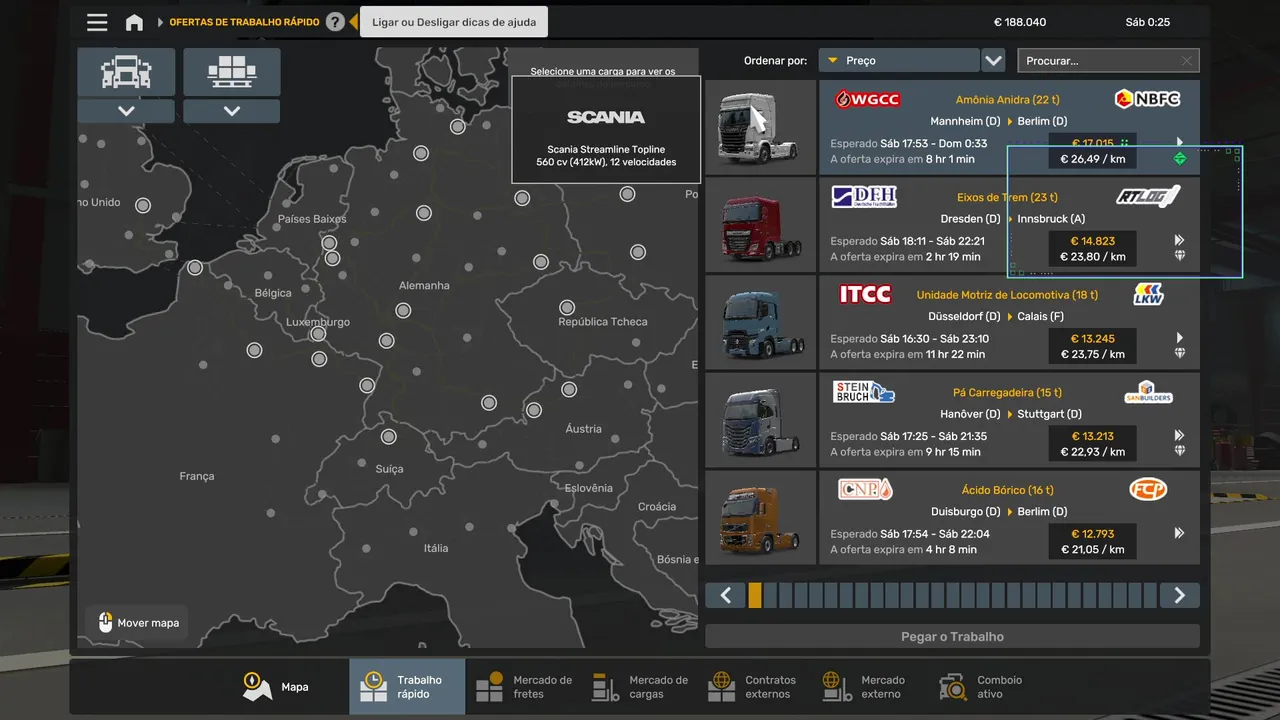
Task: Open the Mercado de fretes tab
Action: (524, 687)
